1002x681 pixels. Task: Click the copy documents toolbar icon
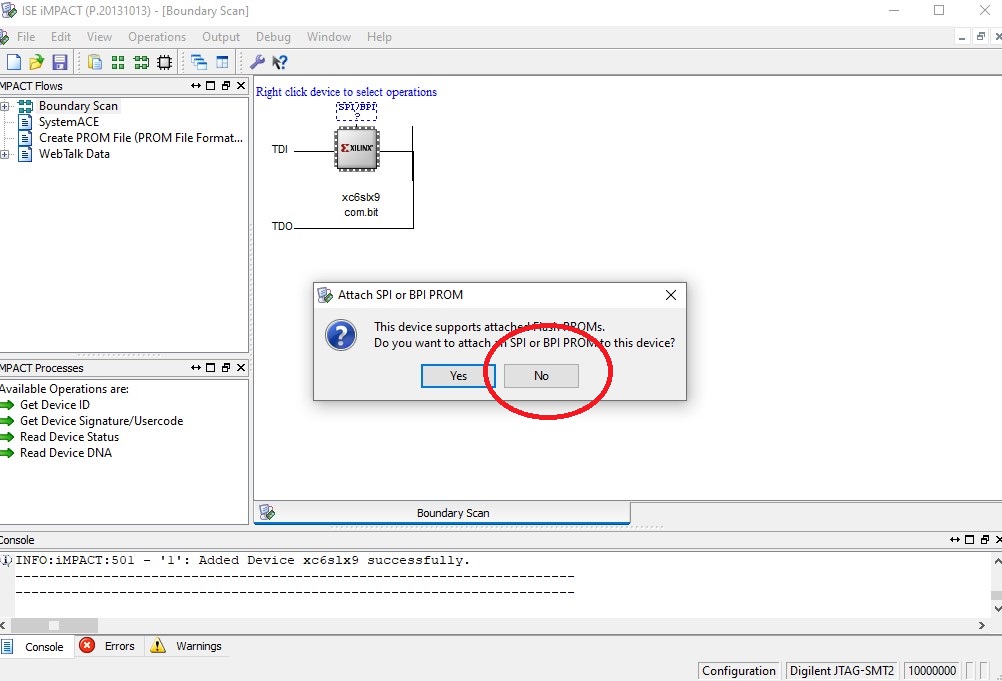coord(95,62)
